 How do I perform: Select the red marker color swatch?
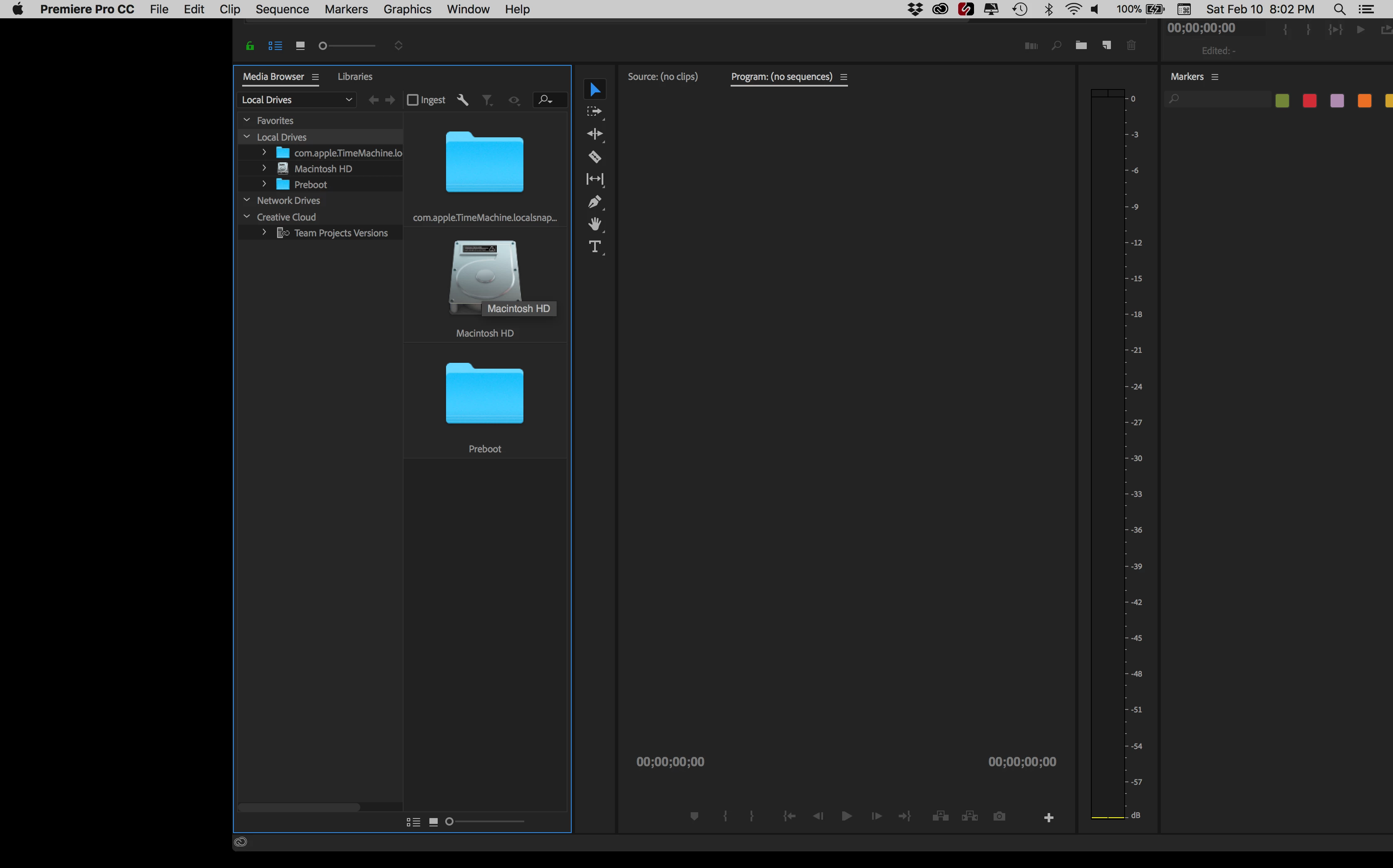[1309, 101]
